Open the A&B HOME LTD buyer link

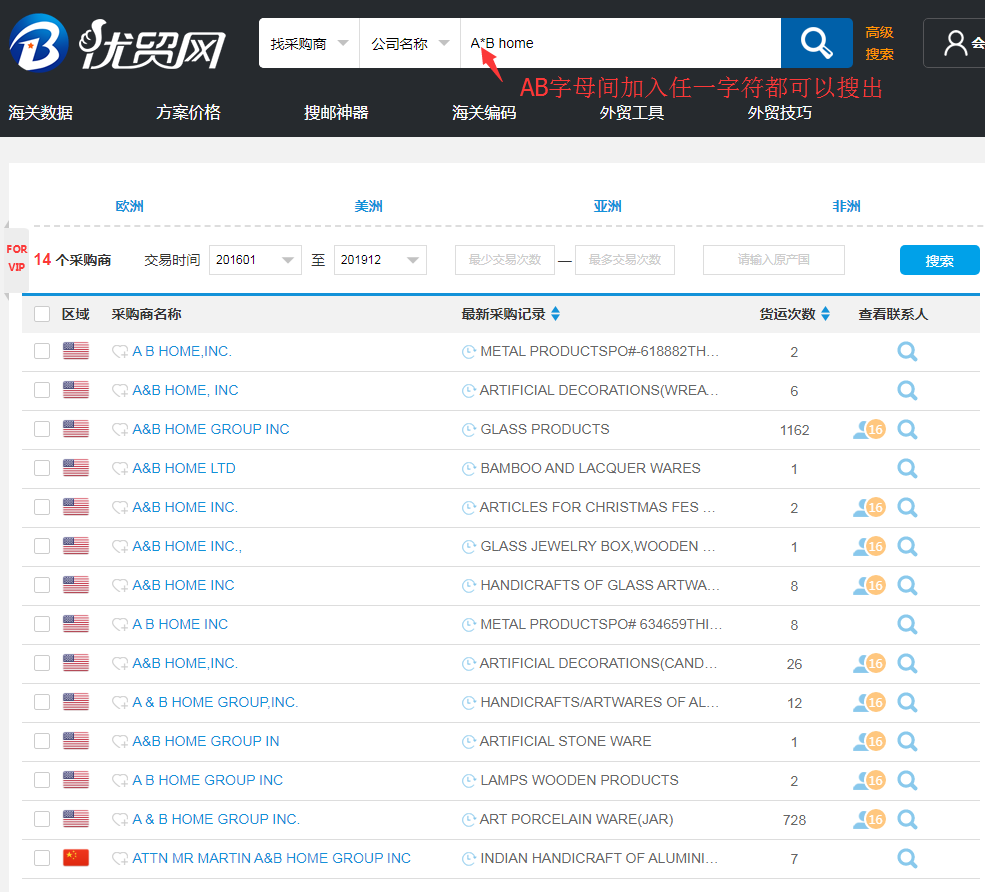(x=184, y=469)
